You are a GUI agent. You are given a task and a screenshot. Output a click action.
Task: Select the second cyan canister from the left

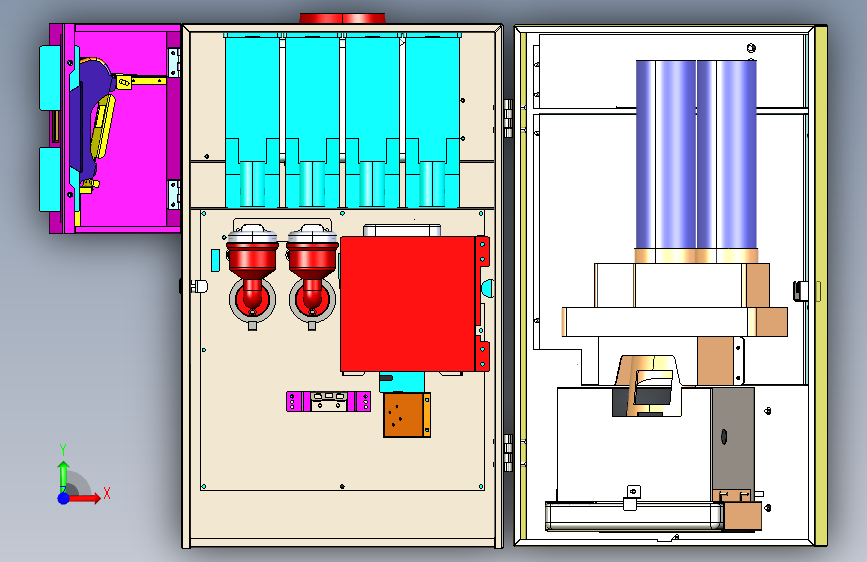click(312, 120)
